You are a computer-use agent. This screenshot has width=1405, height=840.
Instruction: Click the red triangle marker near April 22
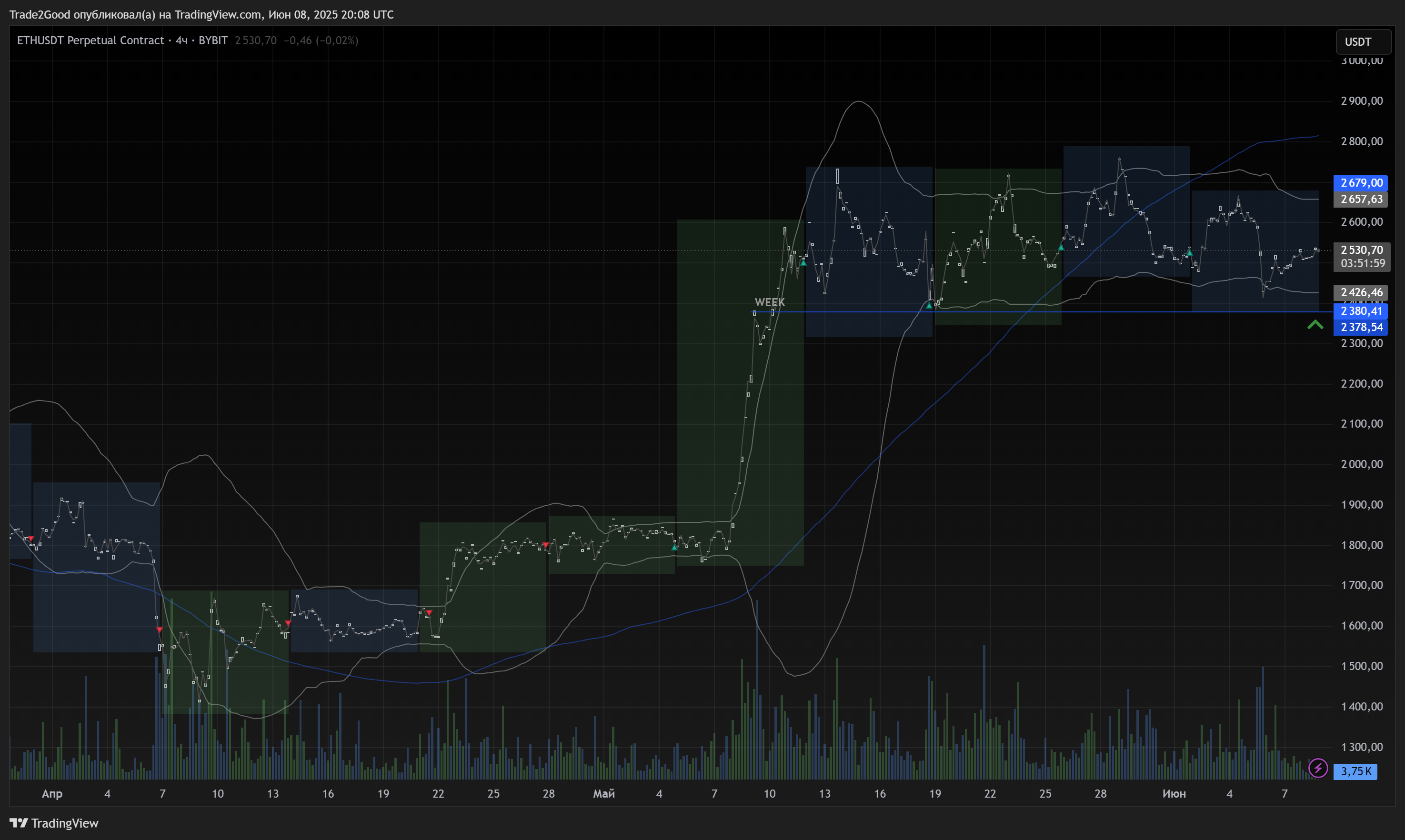429,612
